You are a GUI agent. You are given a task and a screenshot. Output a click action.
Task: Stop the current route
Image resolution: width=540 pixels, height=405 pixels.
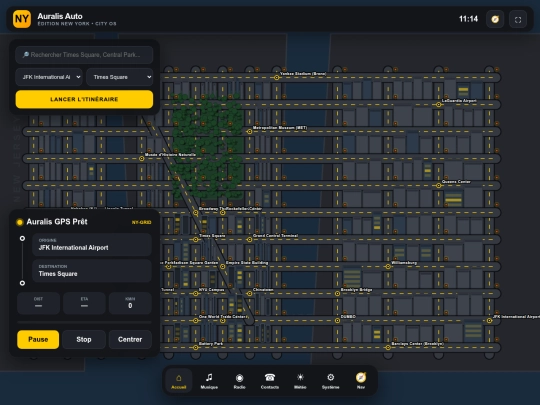coord(84,340)
